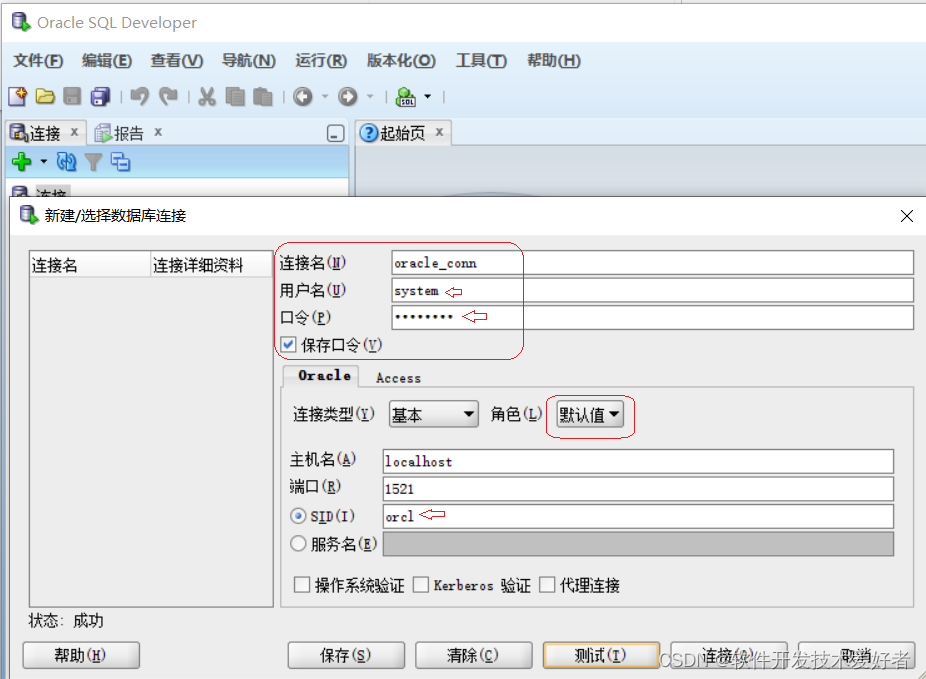The width and height of the screenshot is (926, 679).
Task: Click the Open folder toolbar icon
Action: (x=45, y=96)
